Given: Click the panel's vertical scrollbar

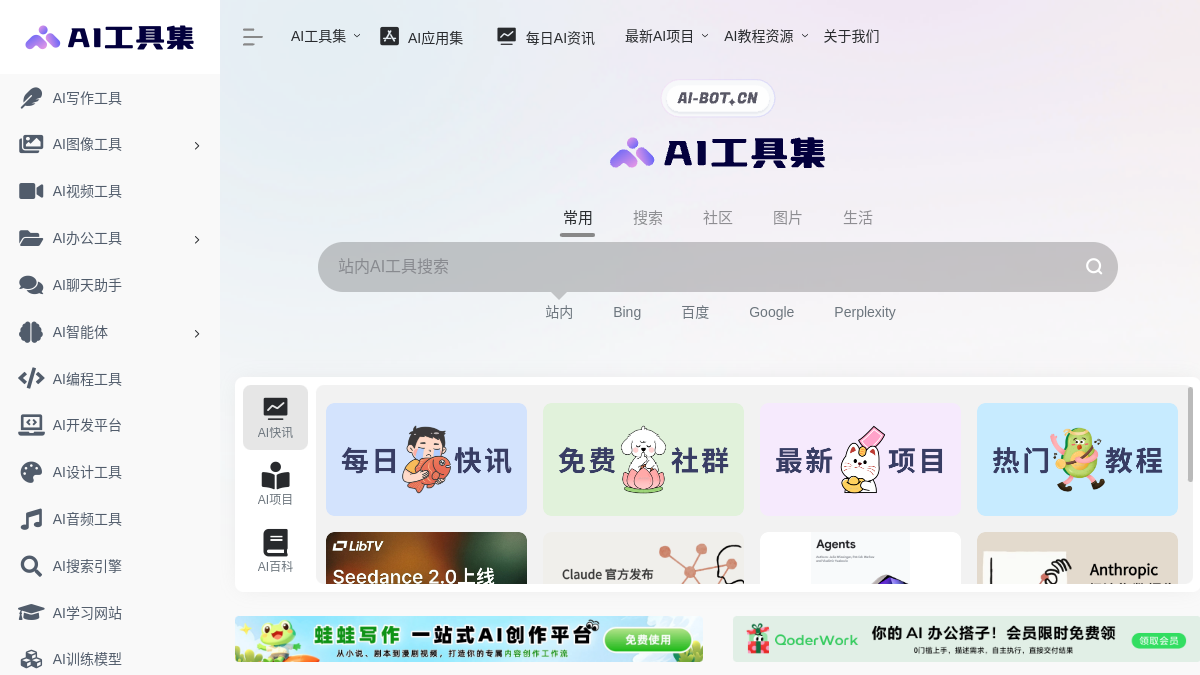Looking at the screenshot, I should point(1190,435).
